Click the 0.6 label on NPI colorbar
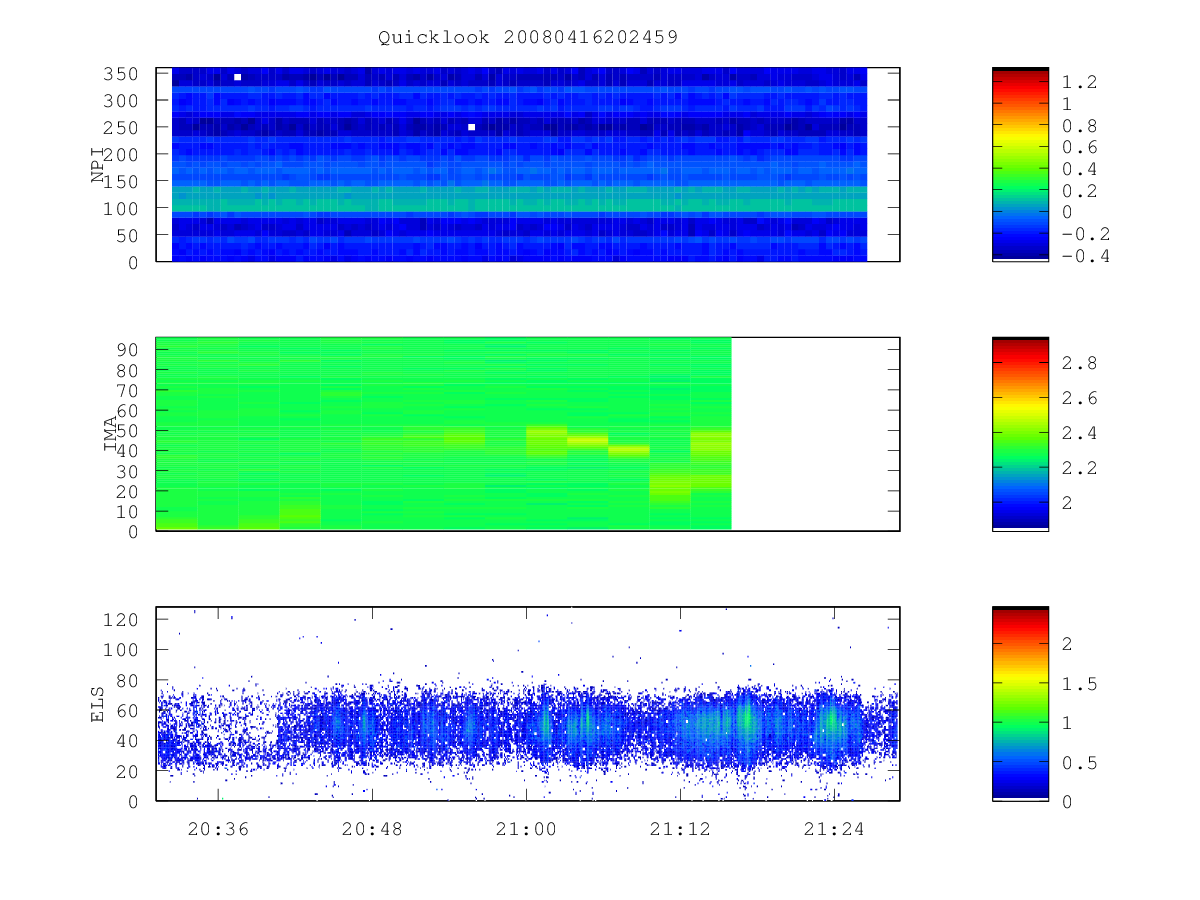 [1080, 147]
